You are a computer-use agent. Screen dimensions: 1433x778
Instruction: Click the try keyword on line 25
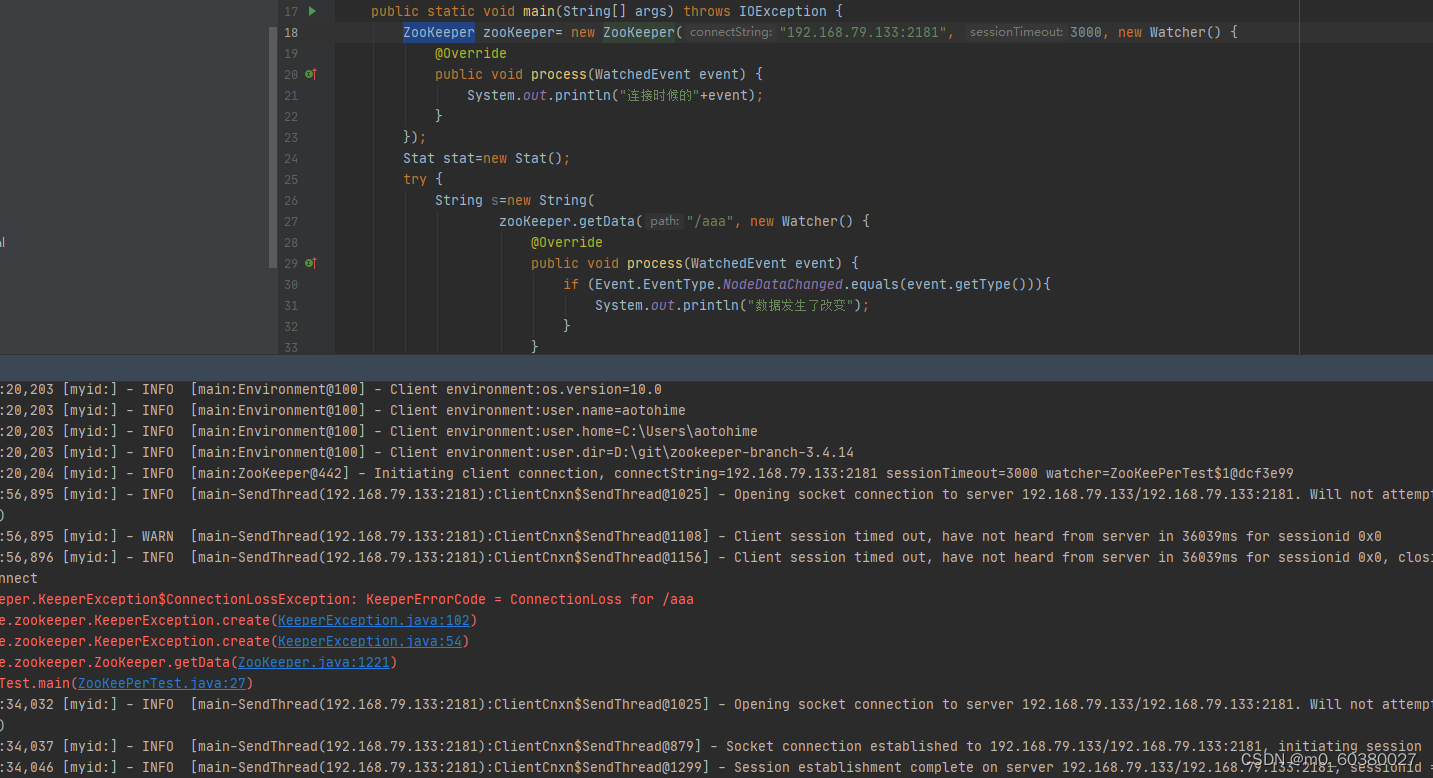415,178
